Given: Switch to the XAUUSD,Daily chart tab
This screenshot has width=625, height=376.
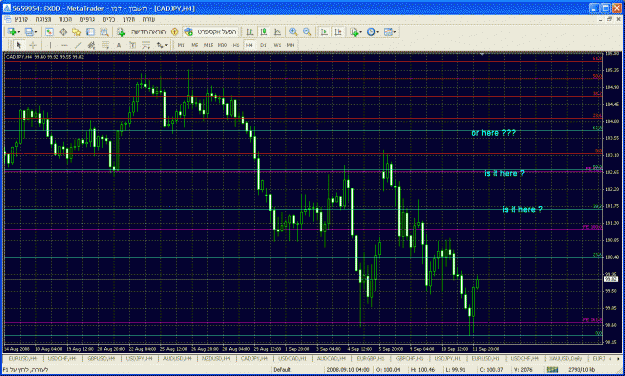Looking at the screenshot, I should coord(565,359).
